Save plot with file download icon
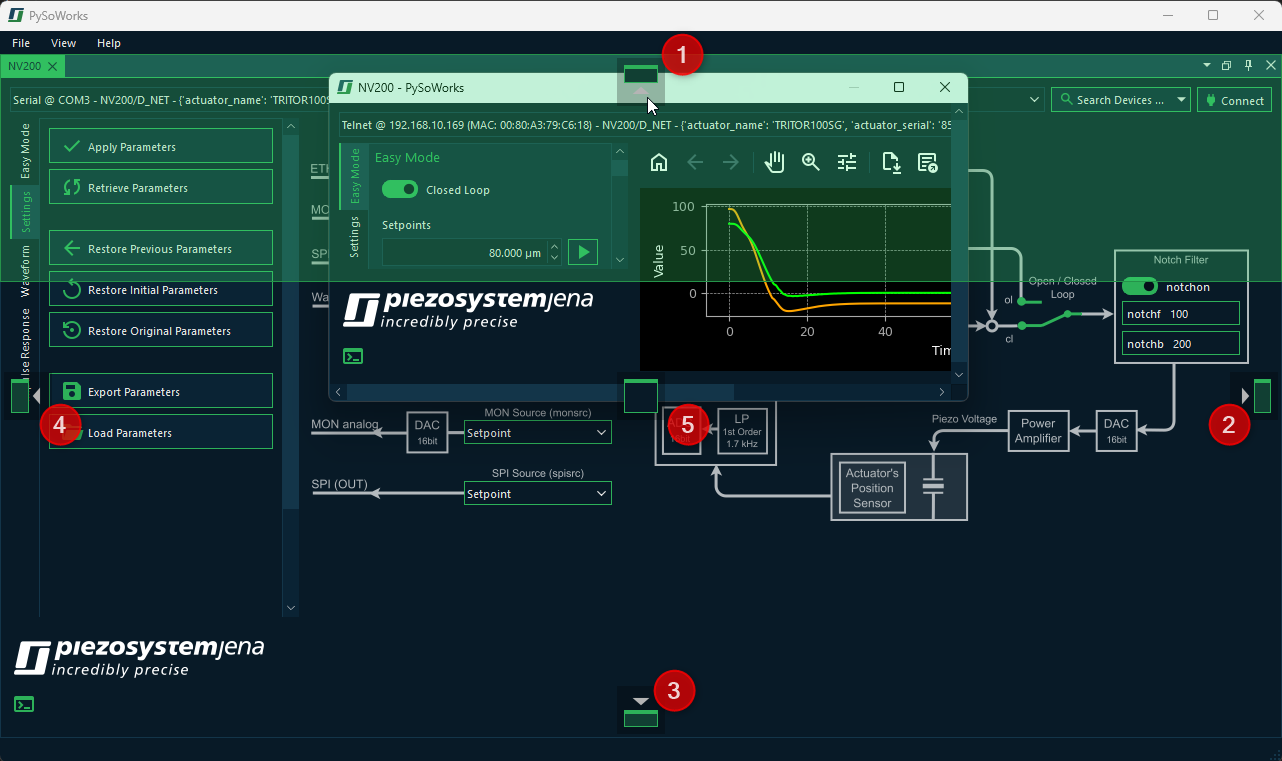Viewport: 1282px width, 761px height. (892, 162)
